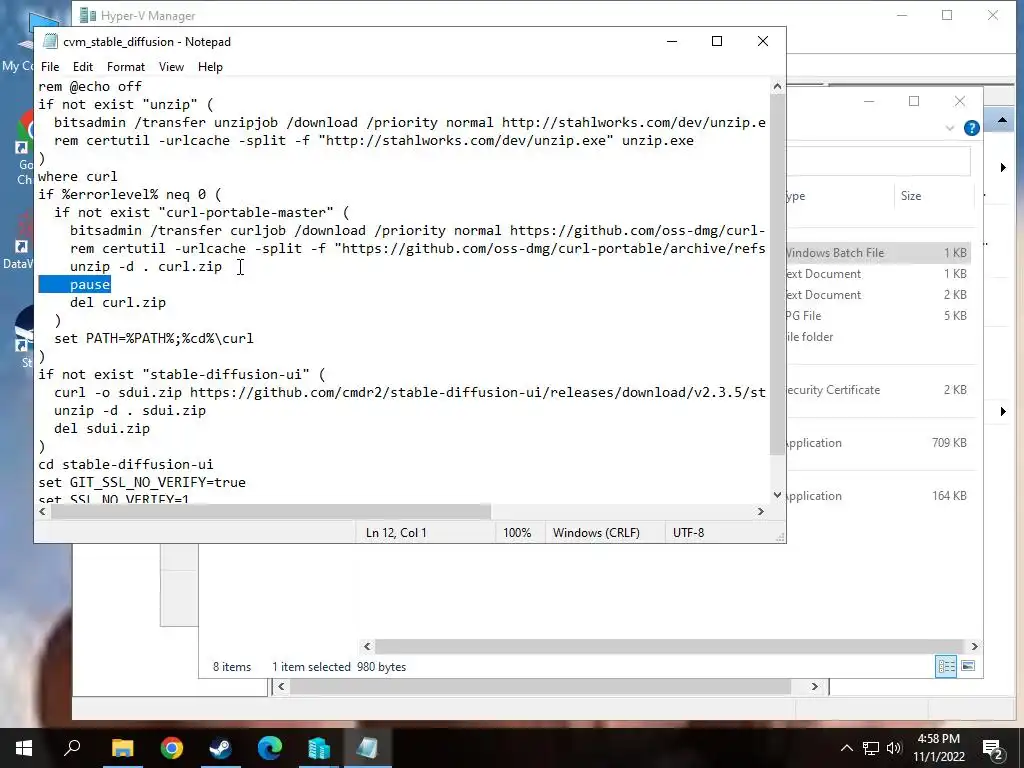Screen dimensions: 1024x768
Task: Open Steam from the taskbar
Action: point(220,748)
